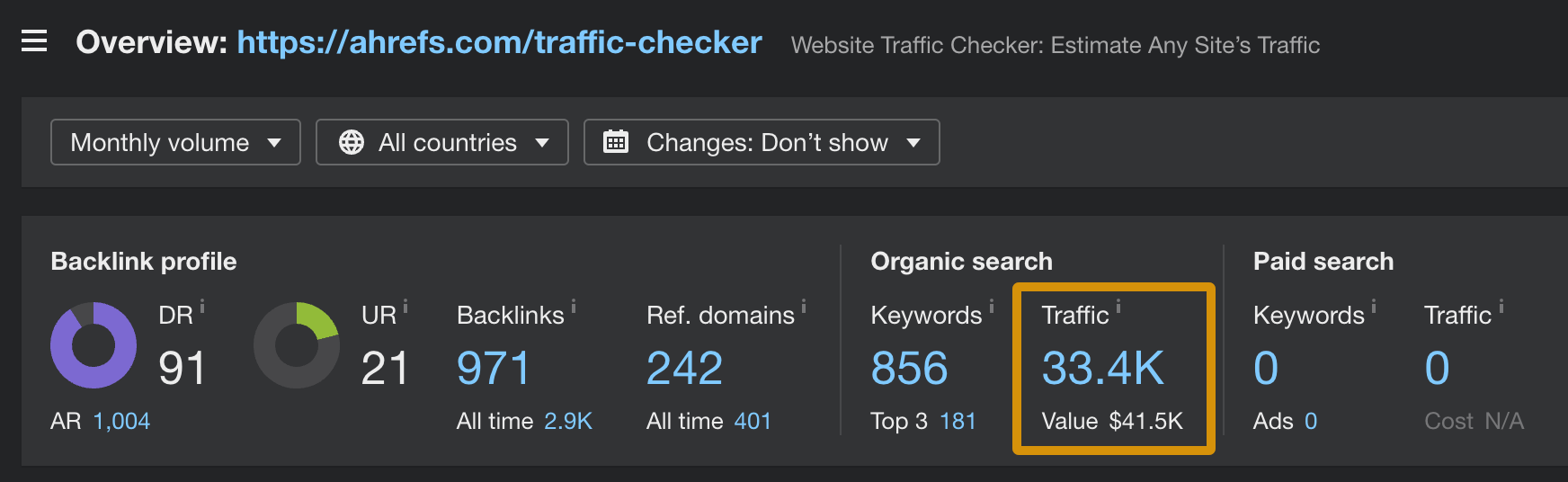Click the Ref. domains info icon
Screen dimensions: 1568x482
pyautogui.click(x=804, y=306)
